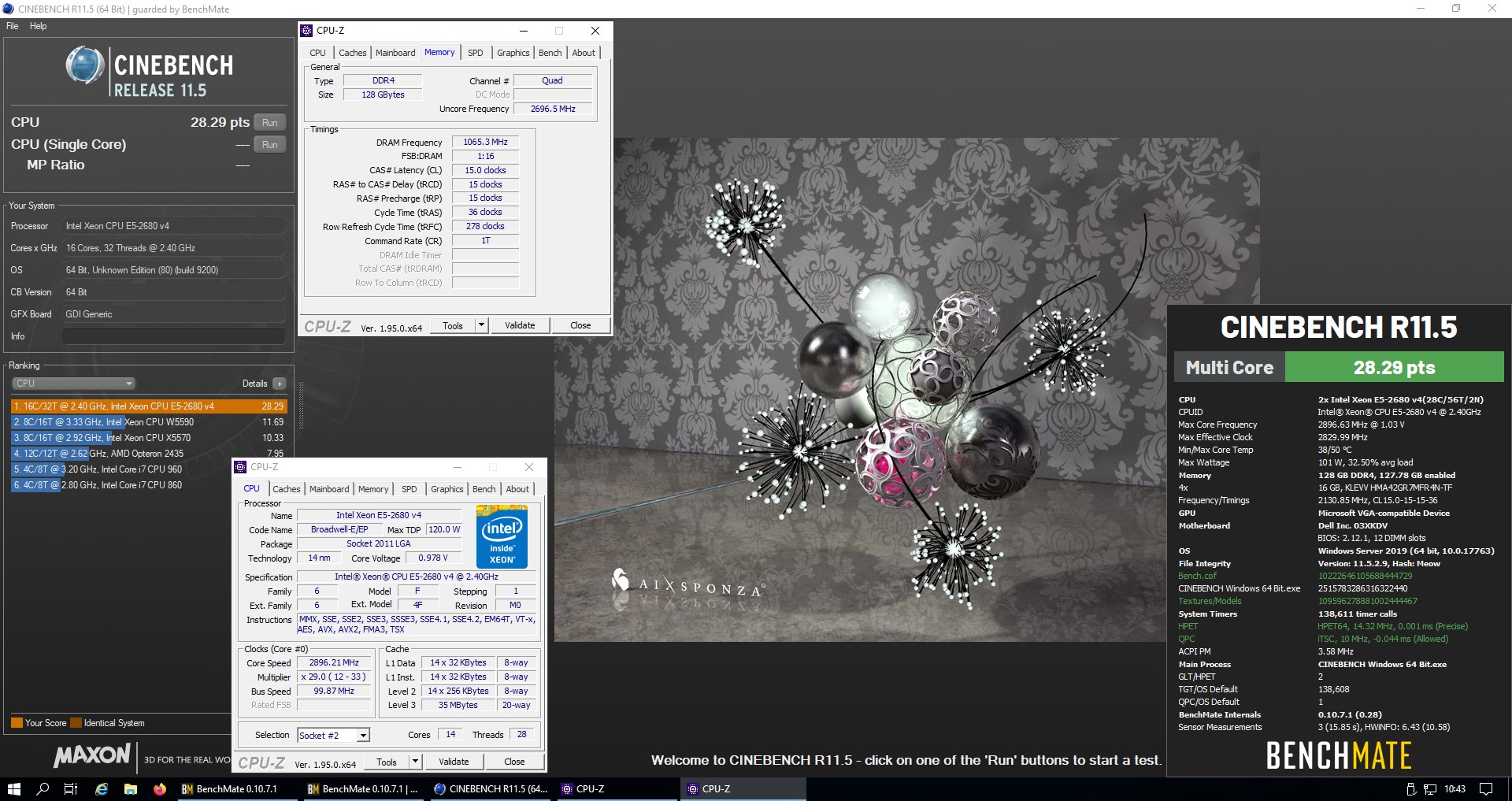1512x801 pixels.
Task: Open Bench tab in upper CPU-Z window
Action: (x=550, y=53)
